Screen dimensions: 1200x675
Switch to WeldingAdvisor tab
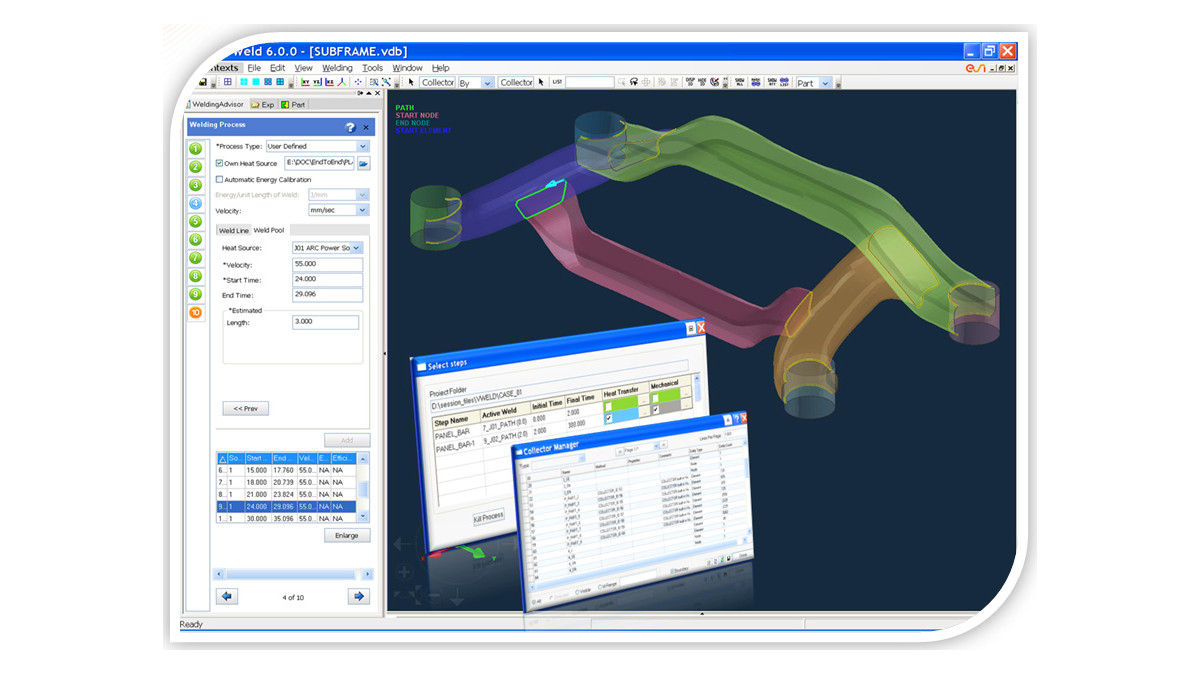pyautogui.click(x=216, y=104)
